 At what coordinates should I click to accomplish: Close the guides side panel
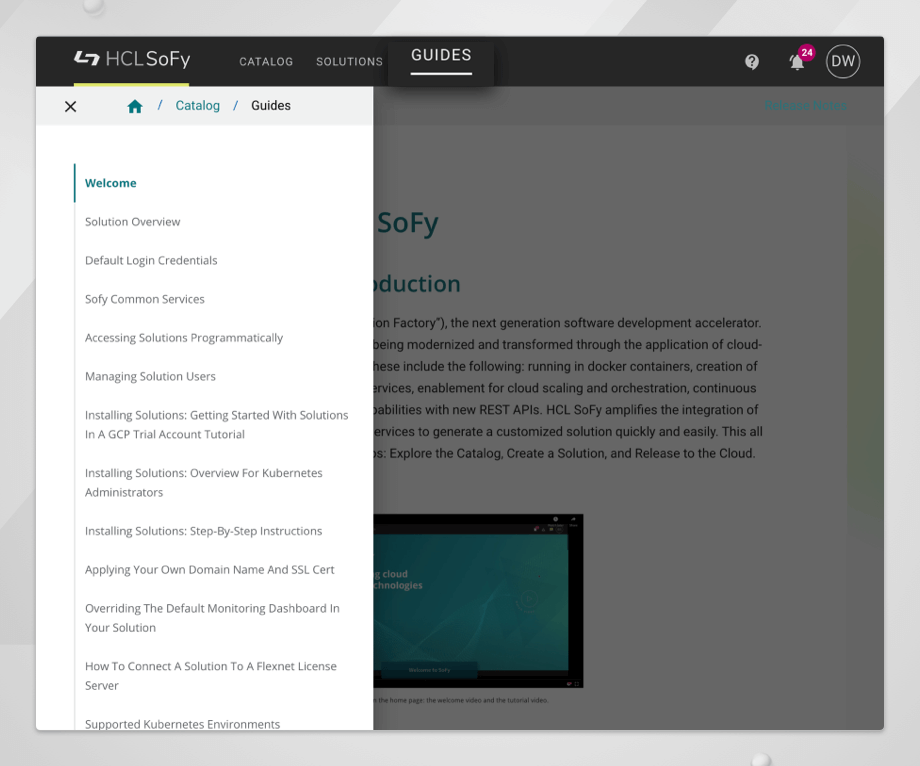click(x=70, y=106)
